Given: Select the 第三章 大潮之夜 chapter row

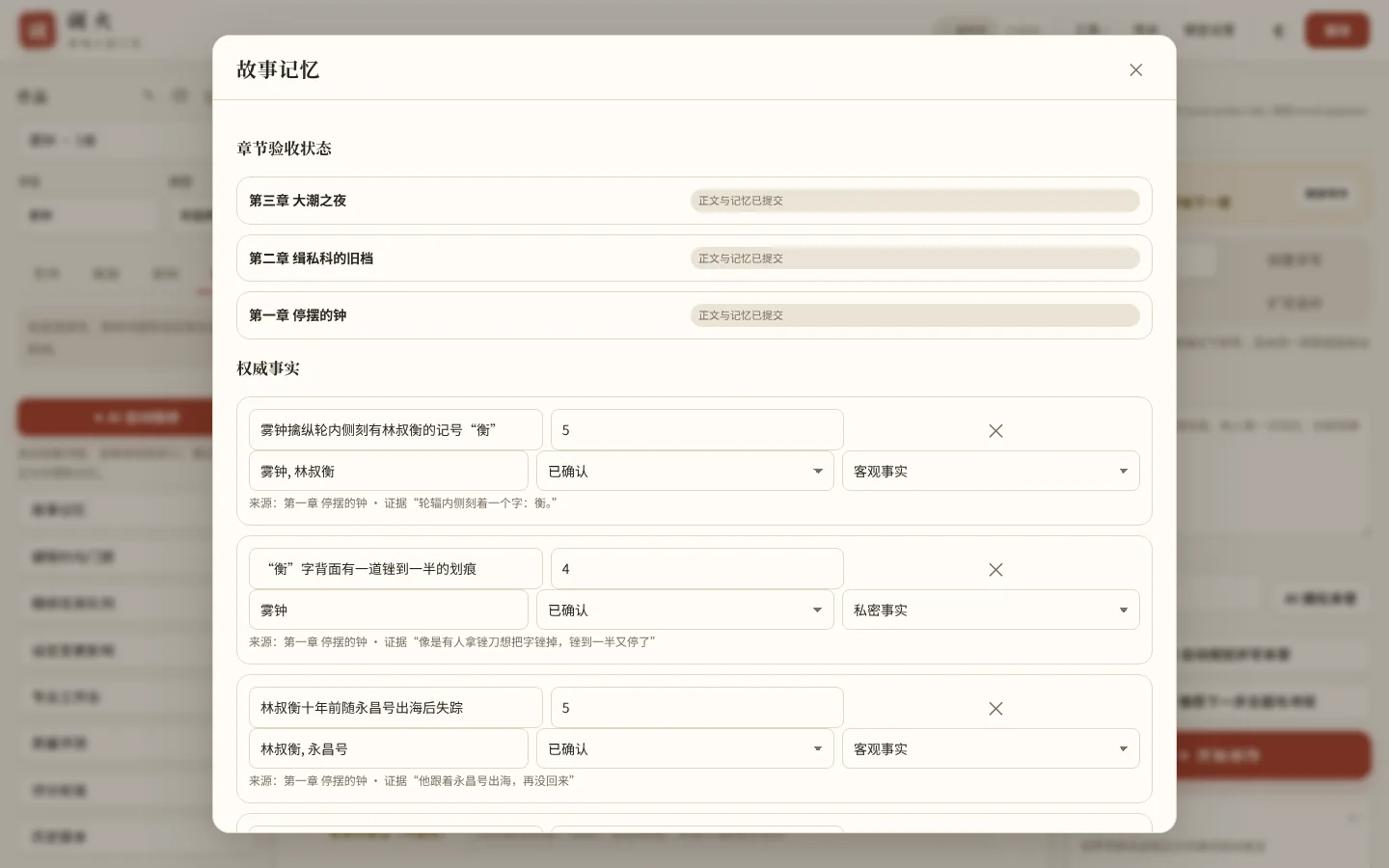Looking at the screenshot, I should point(694,201).
